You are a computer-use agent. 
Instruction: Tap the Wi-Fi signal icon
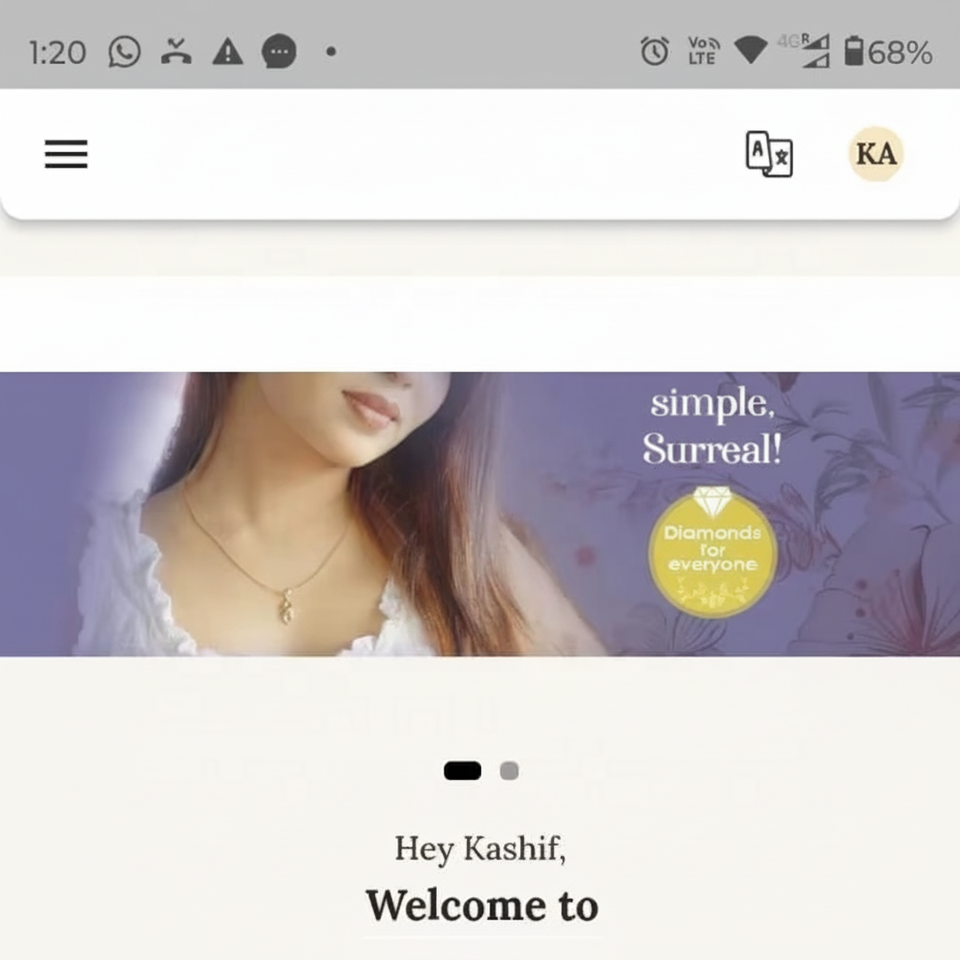point(751,50)
